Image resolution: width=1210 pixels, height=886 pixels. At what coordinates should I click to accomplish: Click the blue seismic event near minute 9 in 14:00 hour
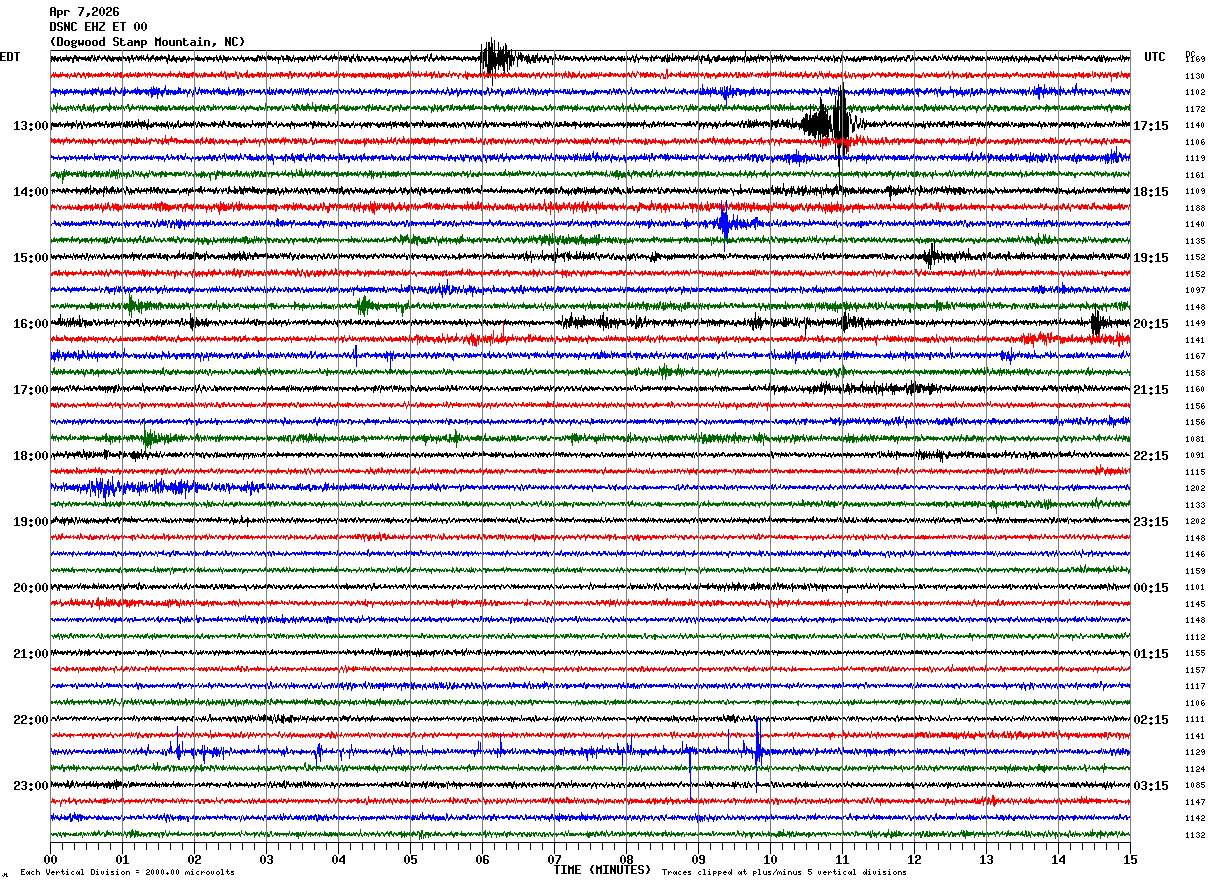click(x=727, y=222)
